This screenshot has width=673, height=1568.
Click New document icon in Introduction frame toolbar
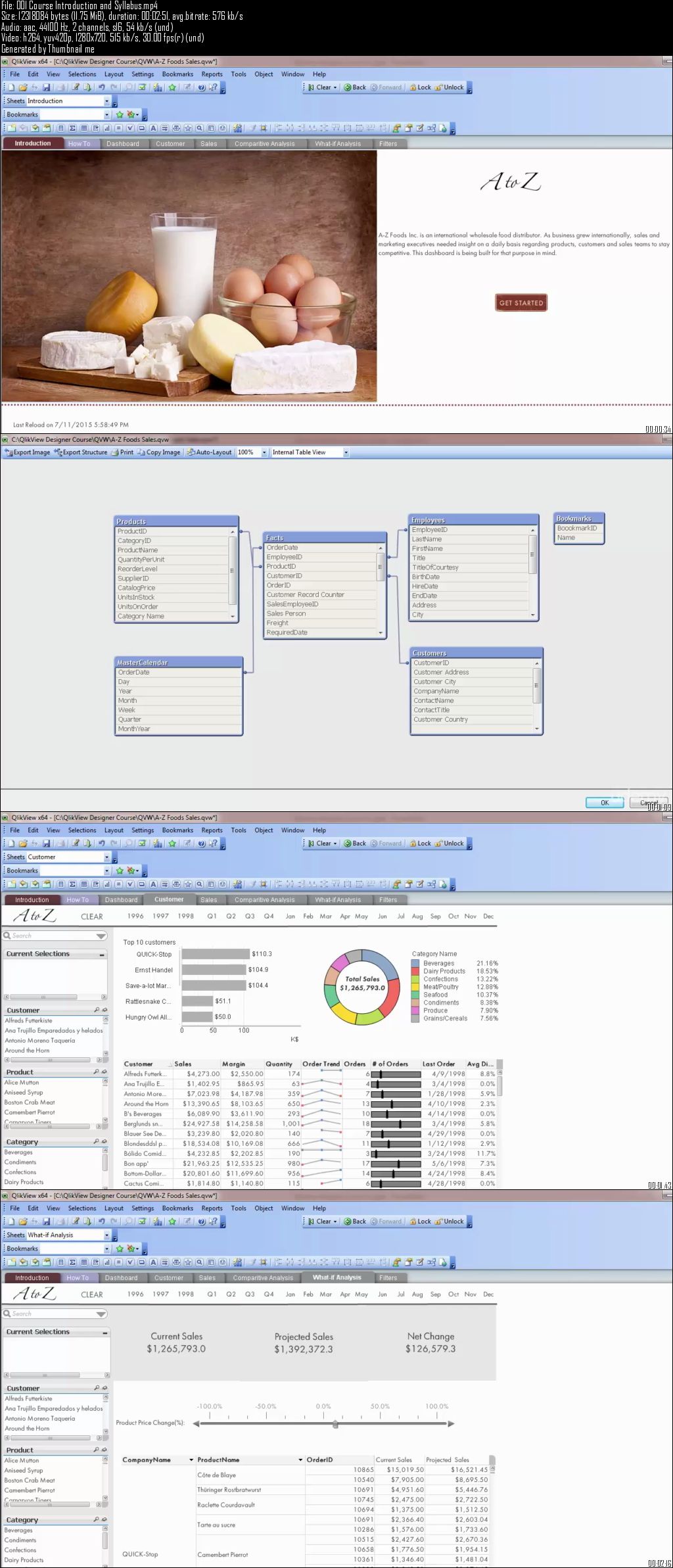pyautogui.click(x=11, y=87)
